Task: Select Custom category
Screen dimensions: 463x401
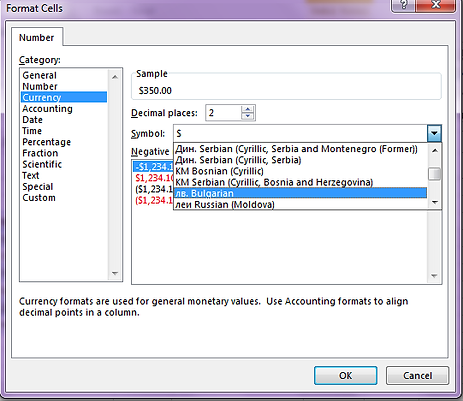Action: coord(64,198)
